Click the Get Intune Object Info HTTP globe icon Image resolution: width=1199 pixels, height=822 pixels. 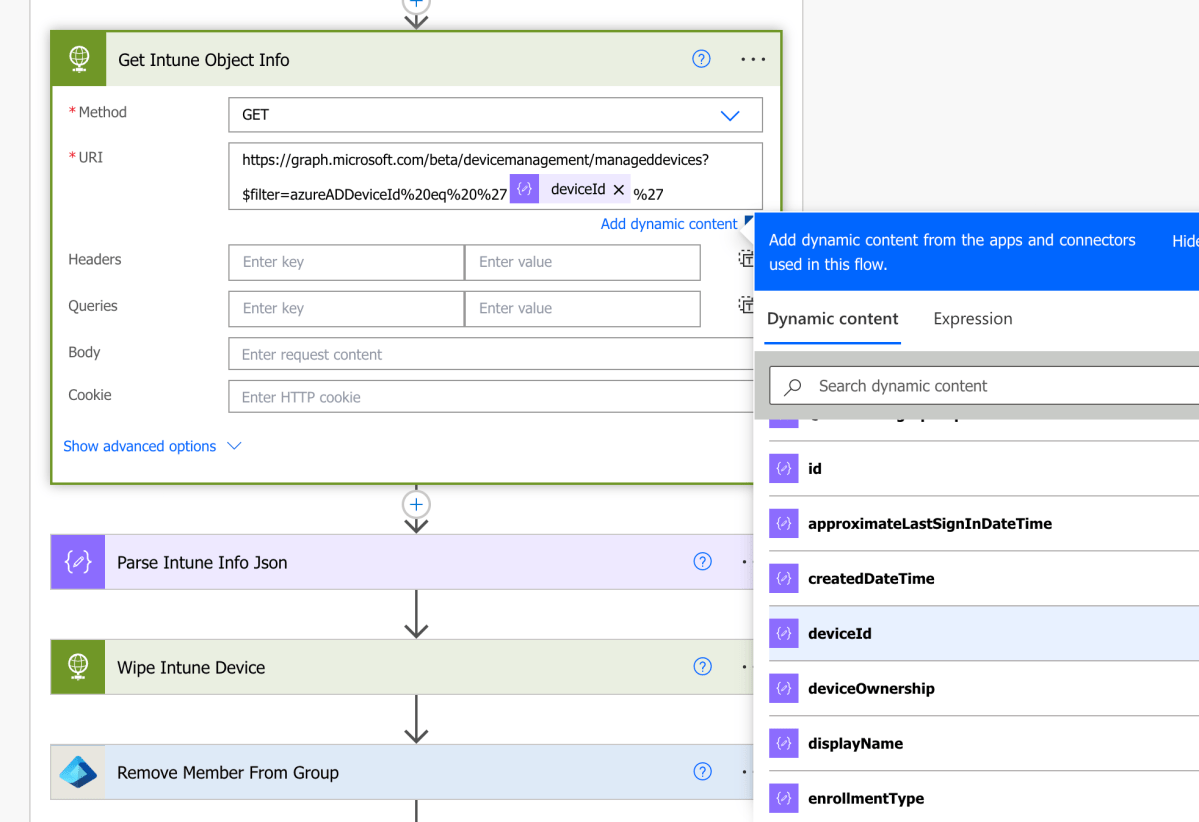pos(78,58)
